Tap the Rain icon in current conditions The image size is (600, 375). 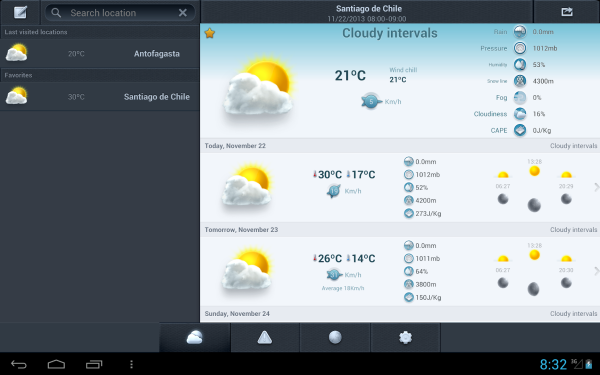pyautogui.click(x=520, y=32)
